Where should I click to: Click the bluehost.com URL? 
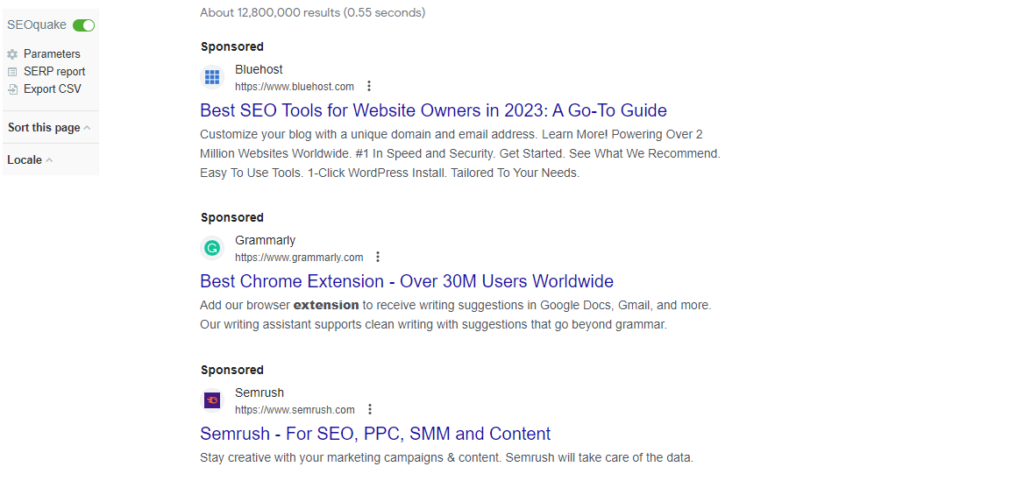tap(295, 86)
